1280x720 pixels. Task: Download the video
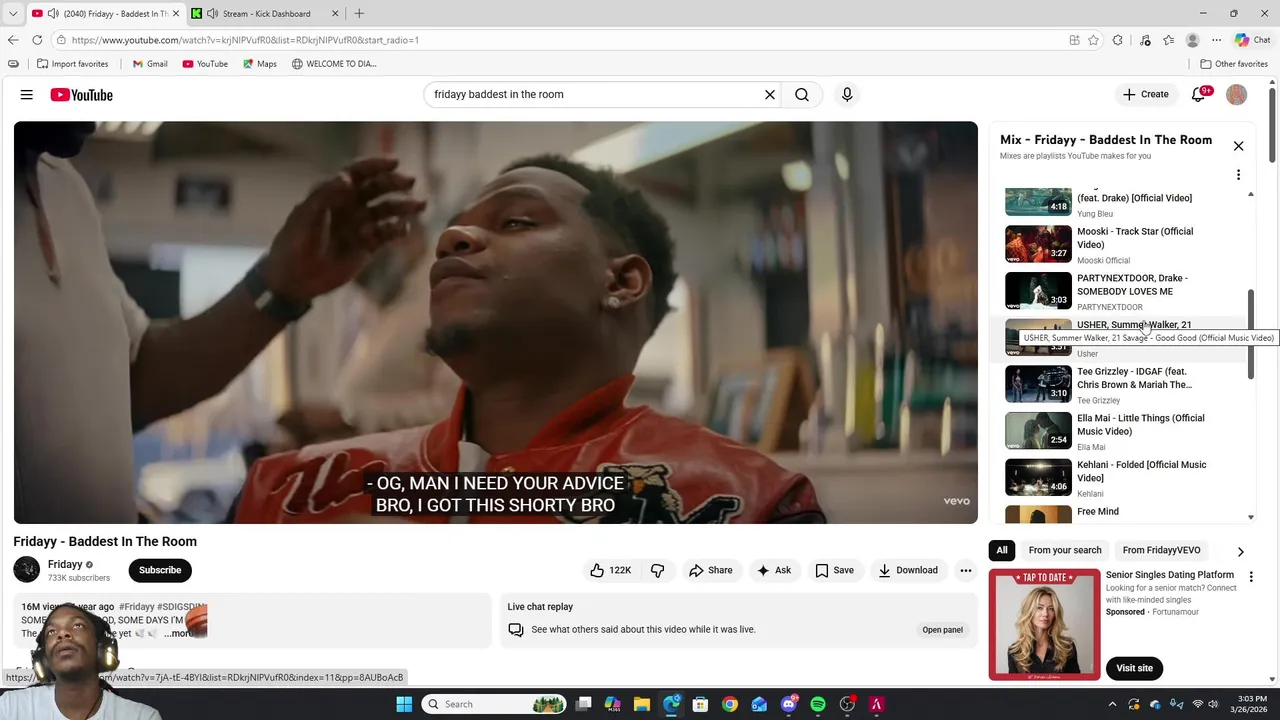[908, 570]
